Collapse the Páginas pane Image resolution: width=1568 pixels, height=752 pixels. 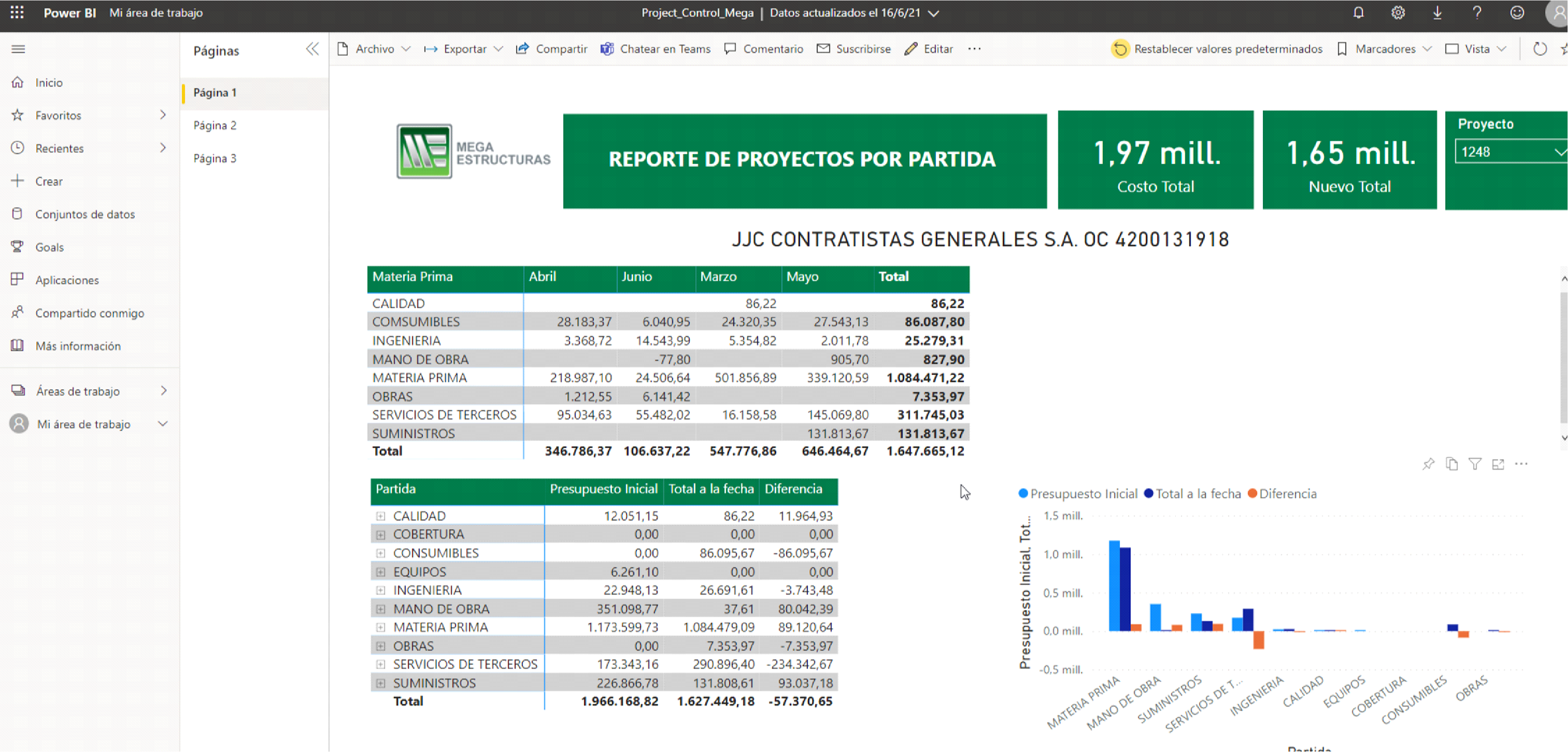(x=312, y=49)
